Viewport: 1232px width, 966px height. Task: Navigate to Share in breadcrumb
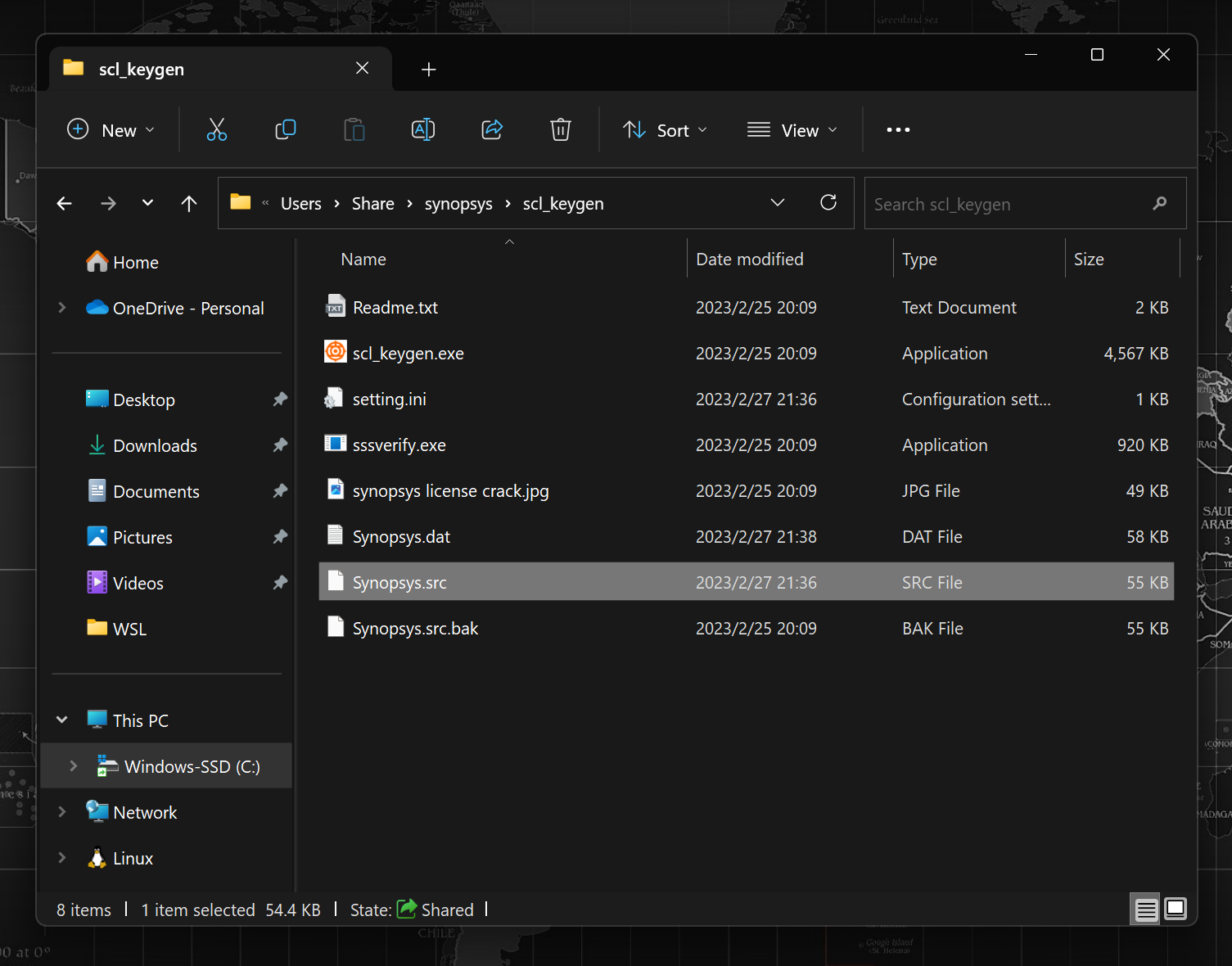point(373,204)
